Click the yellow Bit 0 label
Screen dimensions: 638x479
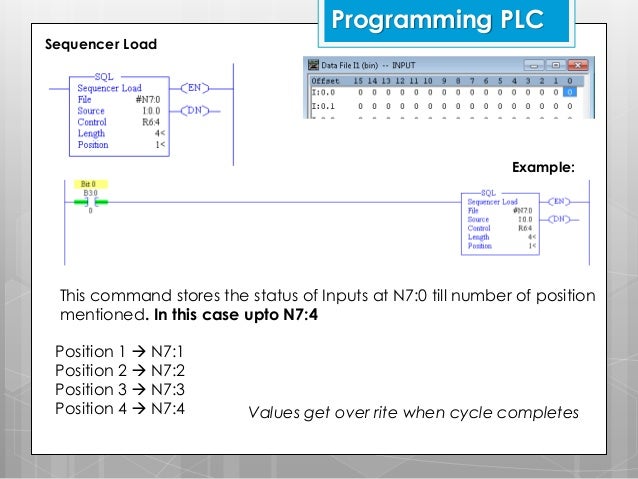[x=91, y=184]
